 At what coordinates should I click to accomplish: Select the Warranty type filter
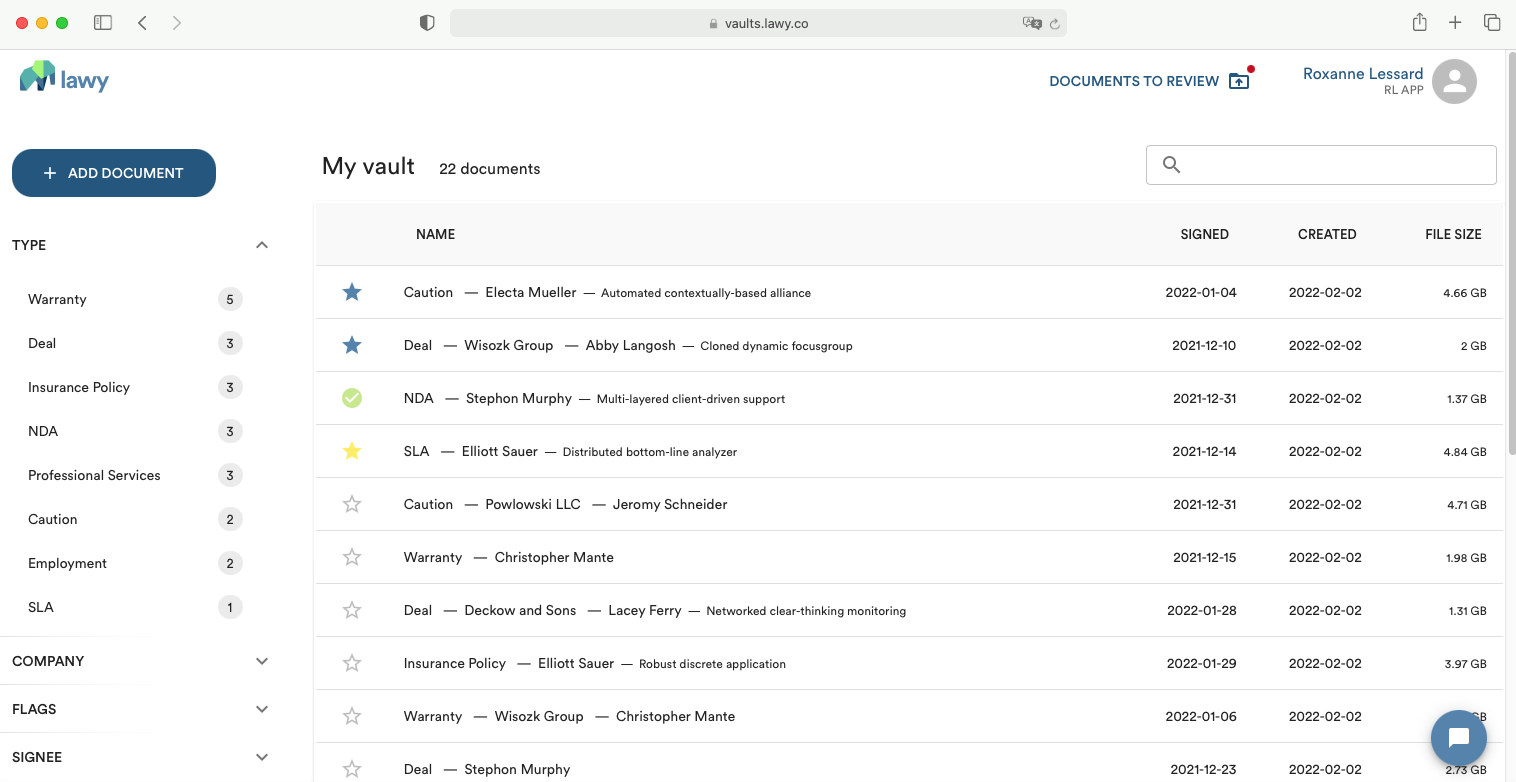[x=57, y=299]
